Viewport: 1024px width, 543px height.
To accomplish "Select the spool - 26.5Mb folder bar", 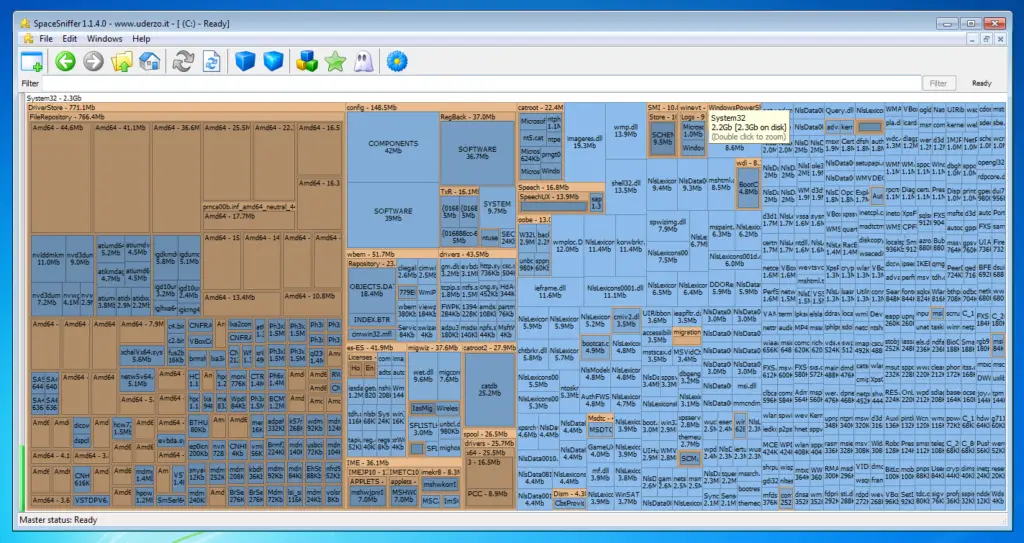I will click(489, 434).
